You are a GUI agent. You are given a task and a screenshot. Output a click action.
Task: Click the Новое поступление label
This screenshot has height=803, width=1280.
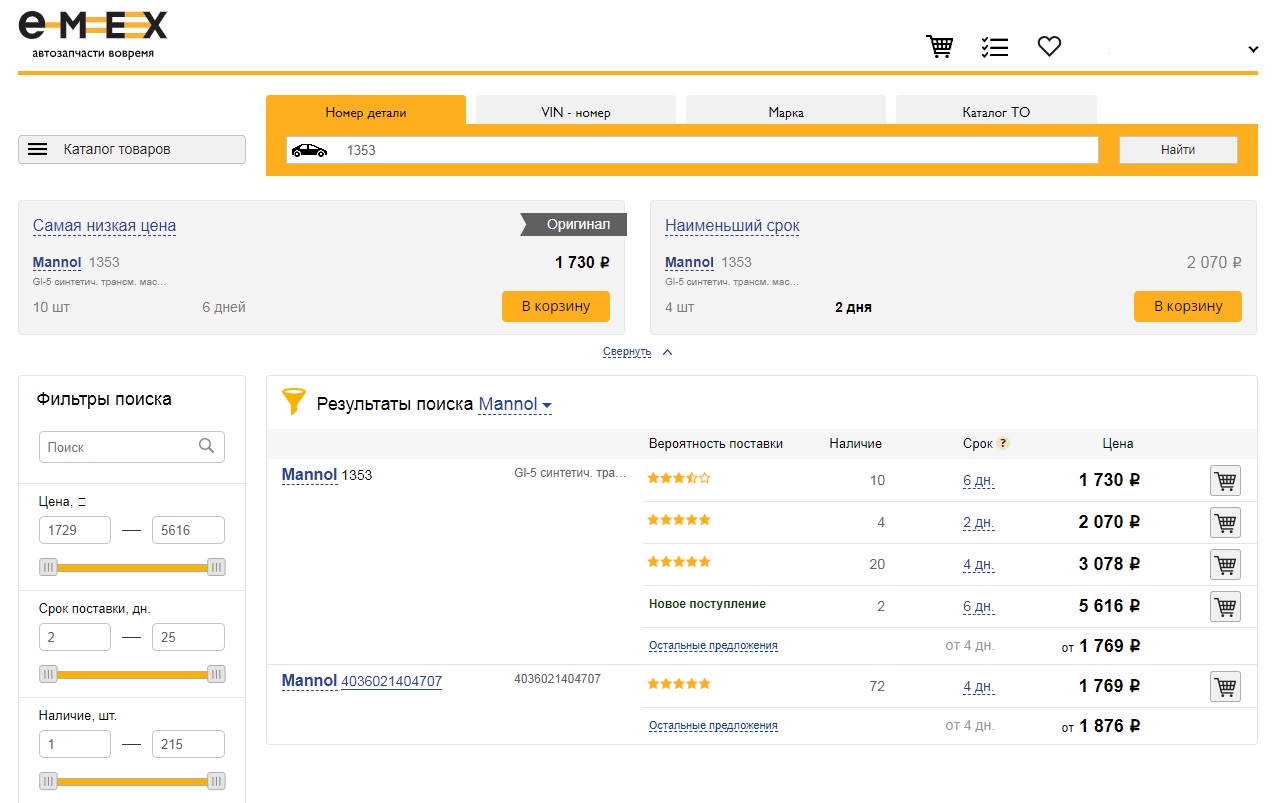click(707, 604)
